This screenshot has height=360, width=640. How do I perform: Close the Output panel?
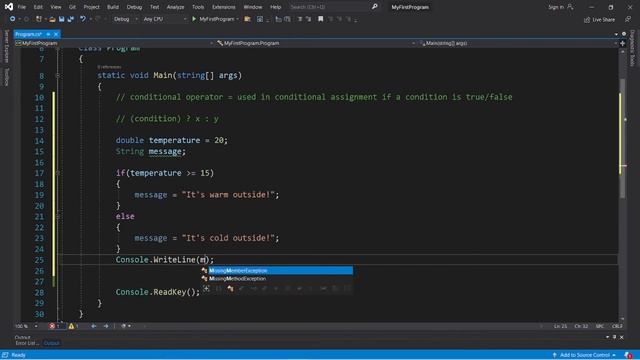(622, 337)
